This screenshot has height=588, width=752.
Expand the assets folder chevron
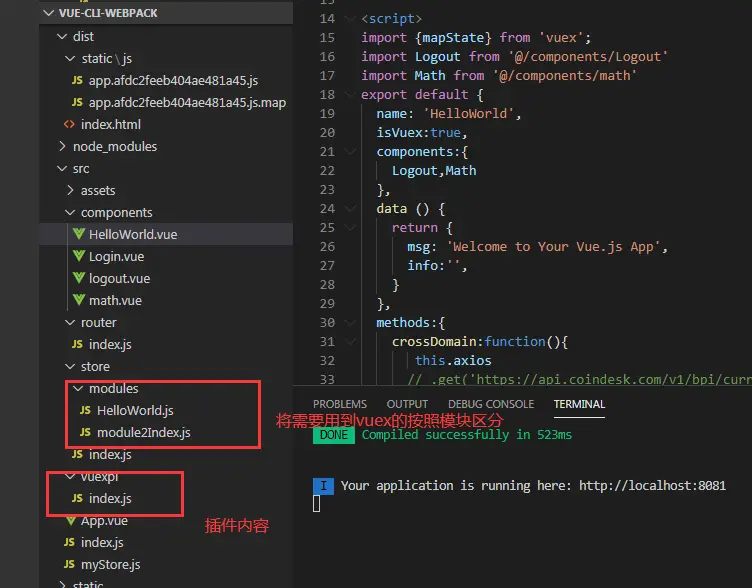tap(70, 190)
